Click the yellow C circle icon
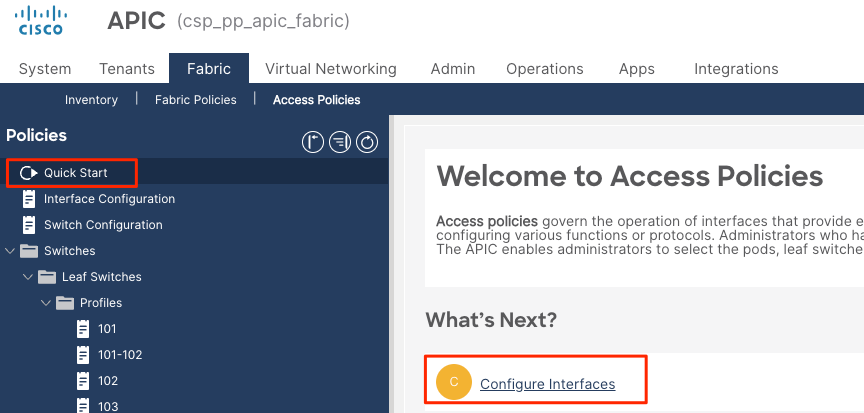 (453, 382)
